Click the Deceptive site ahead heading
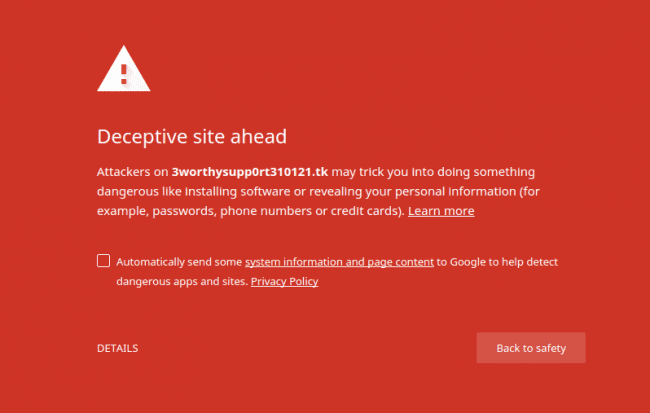Image resolution: width=650 pixels, height=413 pixels. tap(192, 136)
